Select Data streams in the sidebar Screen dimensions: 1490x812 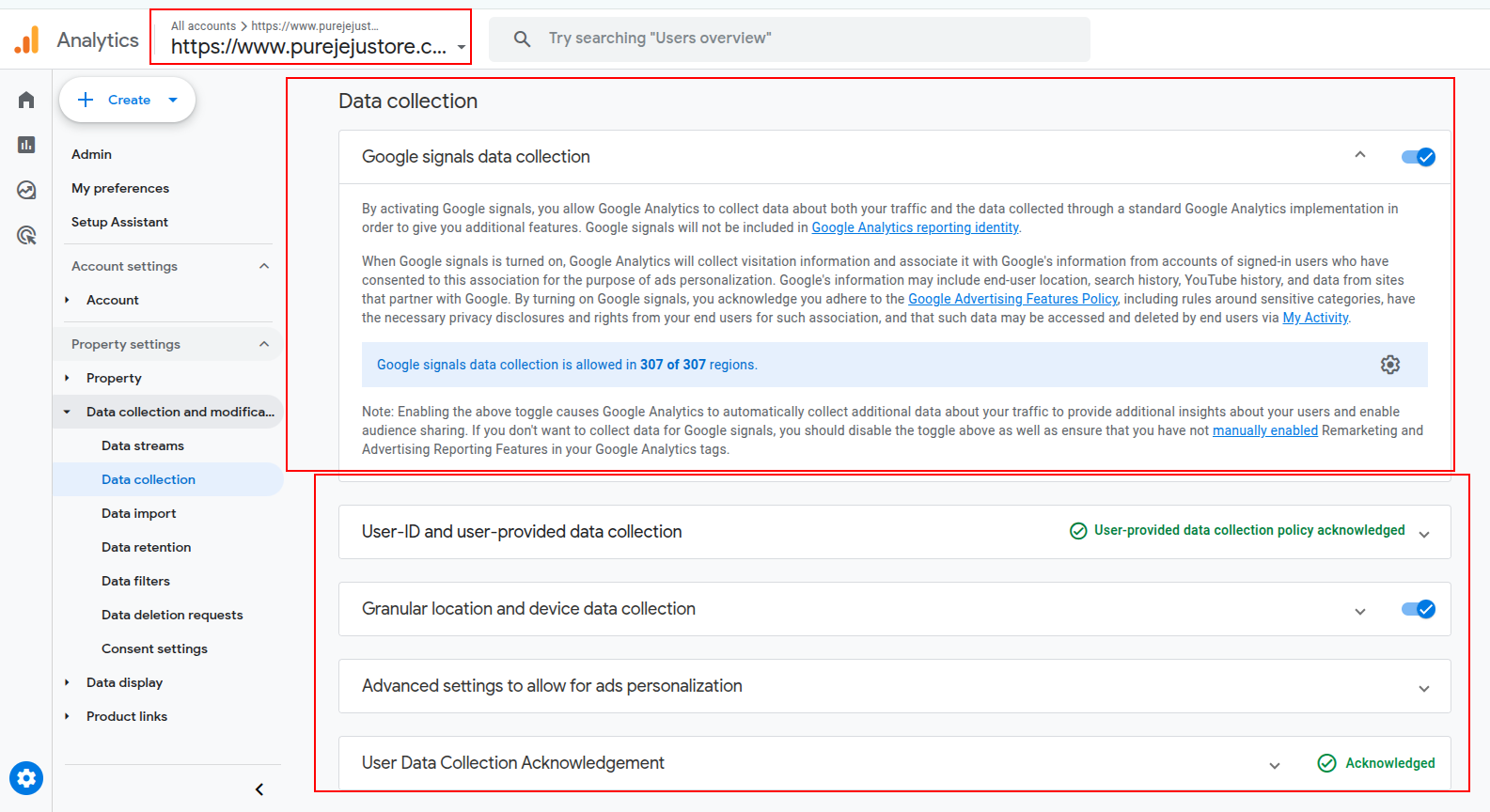coord(143,445)
